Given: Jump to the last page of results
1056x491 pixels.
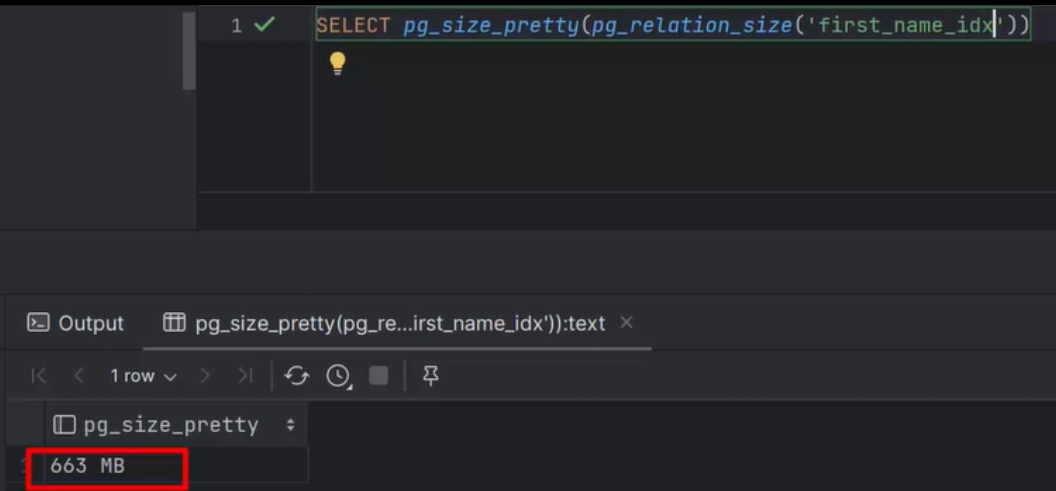Looking at the screenshot, I should [245, 376].
